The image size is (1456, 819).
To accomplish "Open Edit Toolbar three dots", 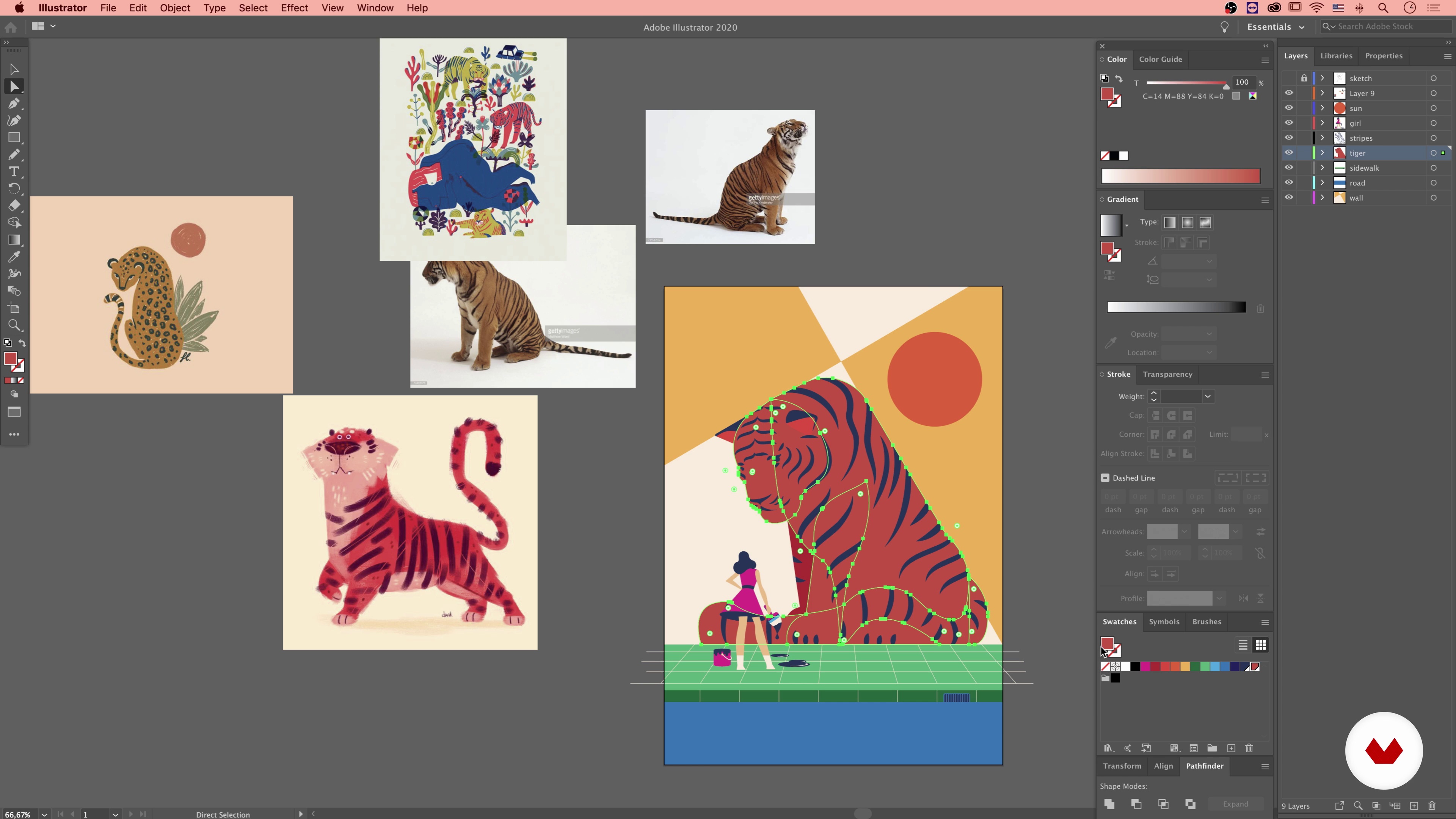I will [14, 435].
